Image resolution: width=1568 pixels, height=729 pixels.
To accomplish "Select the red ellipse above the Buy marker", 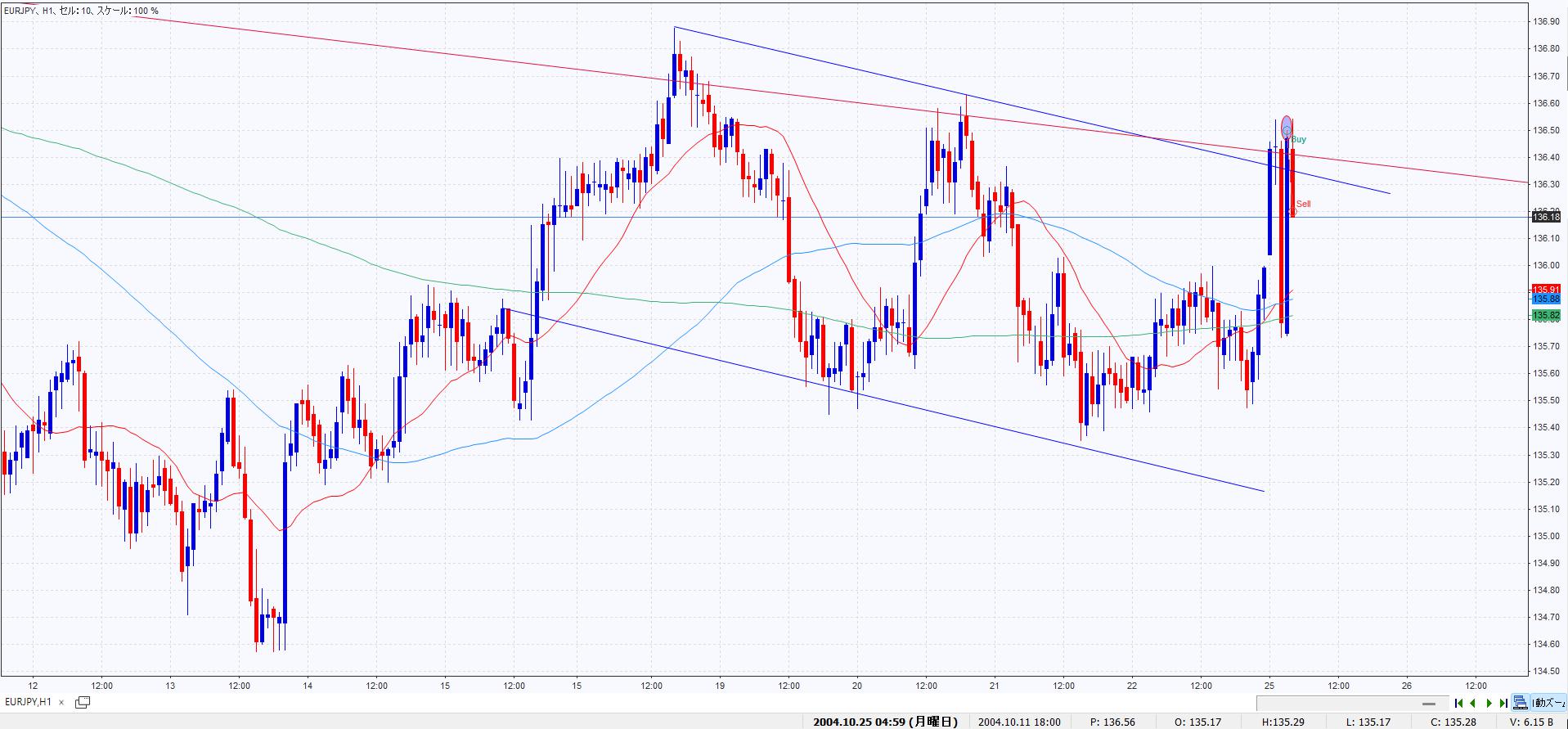I will point(1287,122).
